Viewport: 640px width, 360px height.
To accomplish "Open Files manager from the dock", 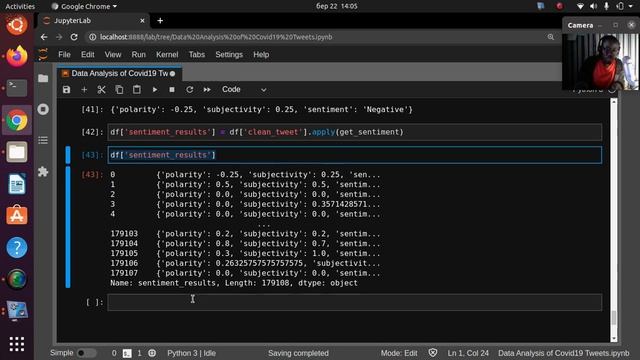I will (17, 152).
